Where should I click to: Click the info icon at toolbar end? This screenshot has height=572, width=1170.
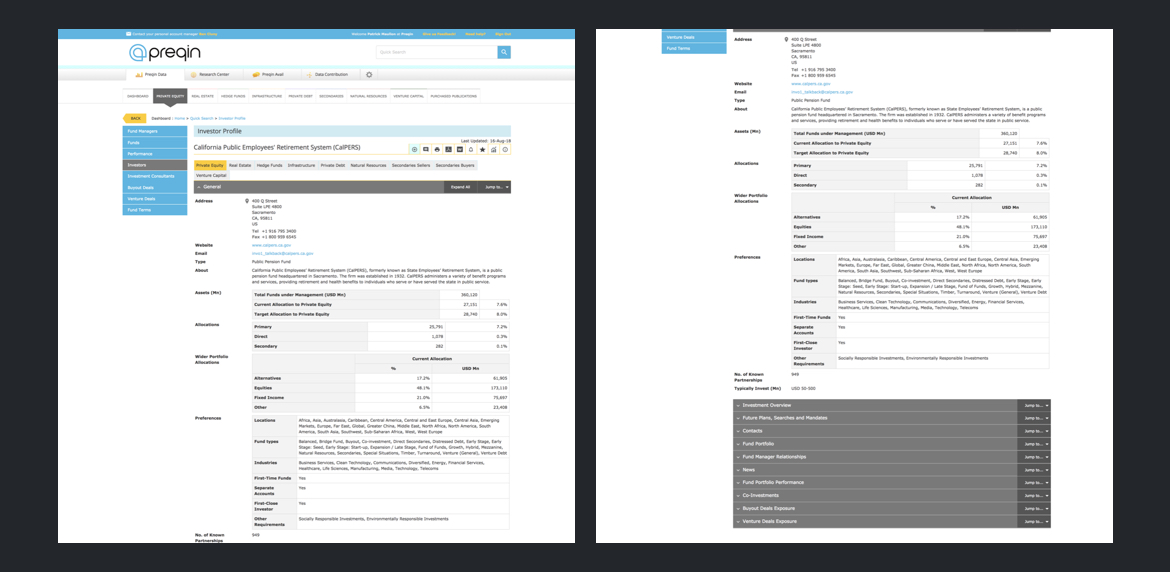pyautogui.click(x=505, y=149)
